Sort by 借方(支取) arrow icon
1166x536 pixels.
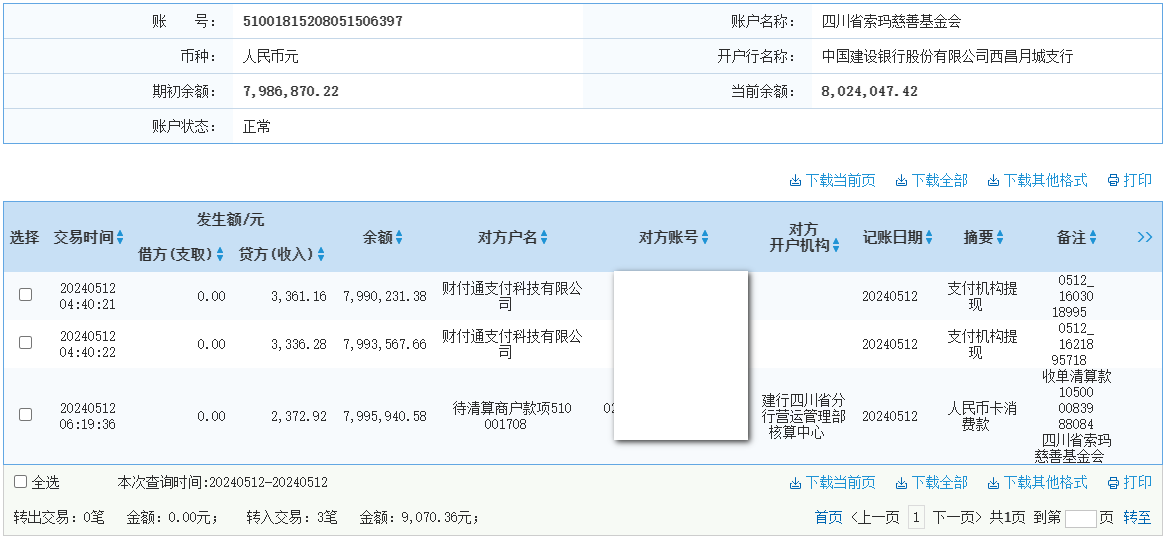pos(219,254)
